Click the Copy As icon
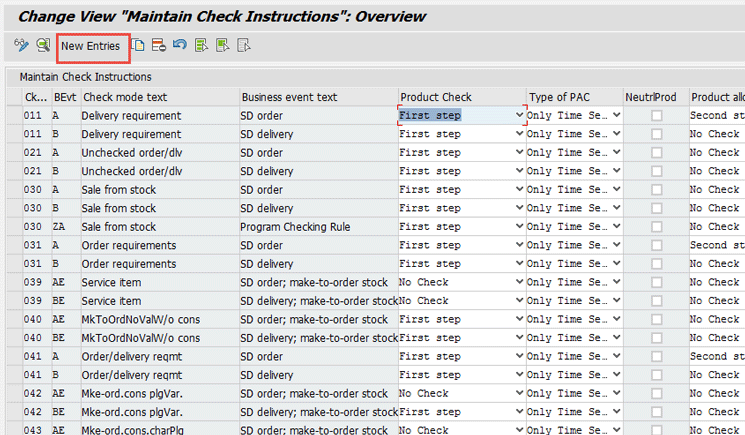Image resolution: width=745 pixels, height=435 pixels. pos(139,45)
